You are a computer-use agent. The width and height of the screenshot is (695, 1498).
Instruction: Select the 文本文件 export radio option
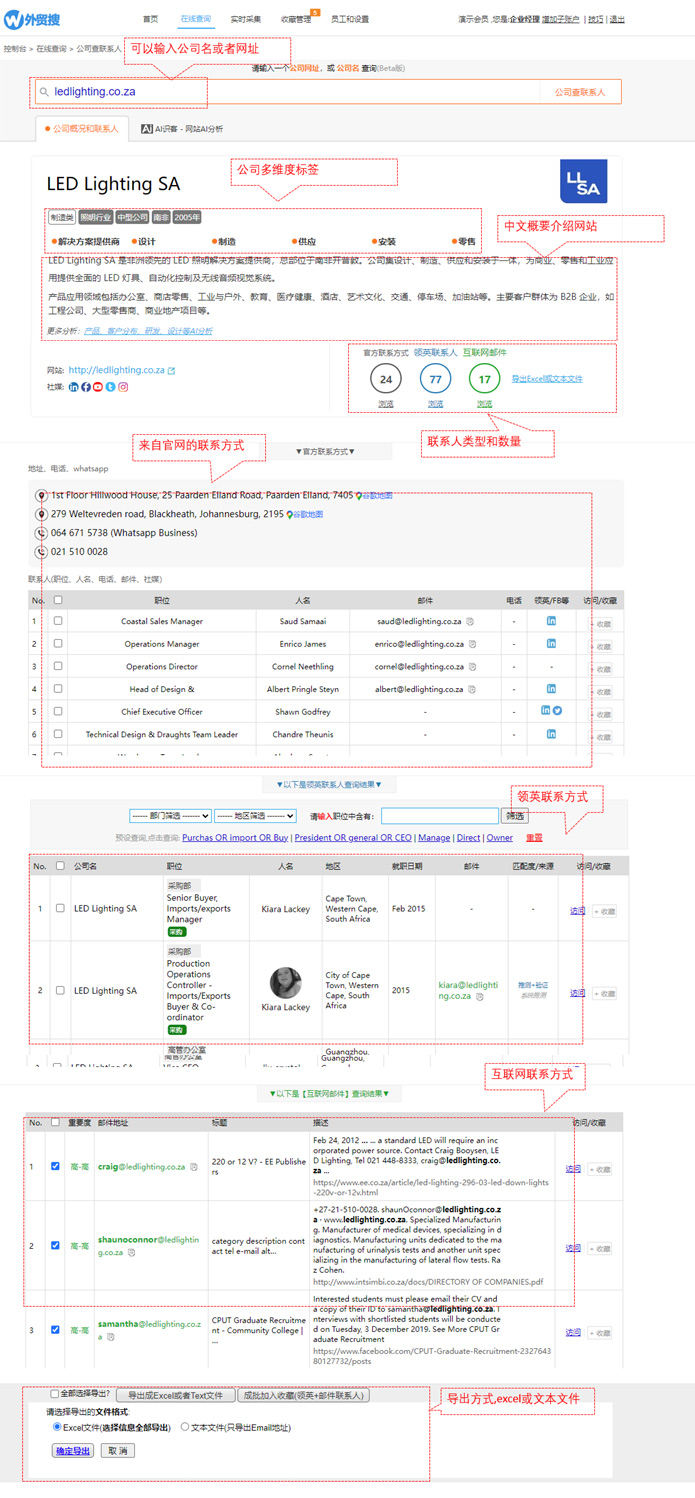[185, 1427]
